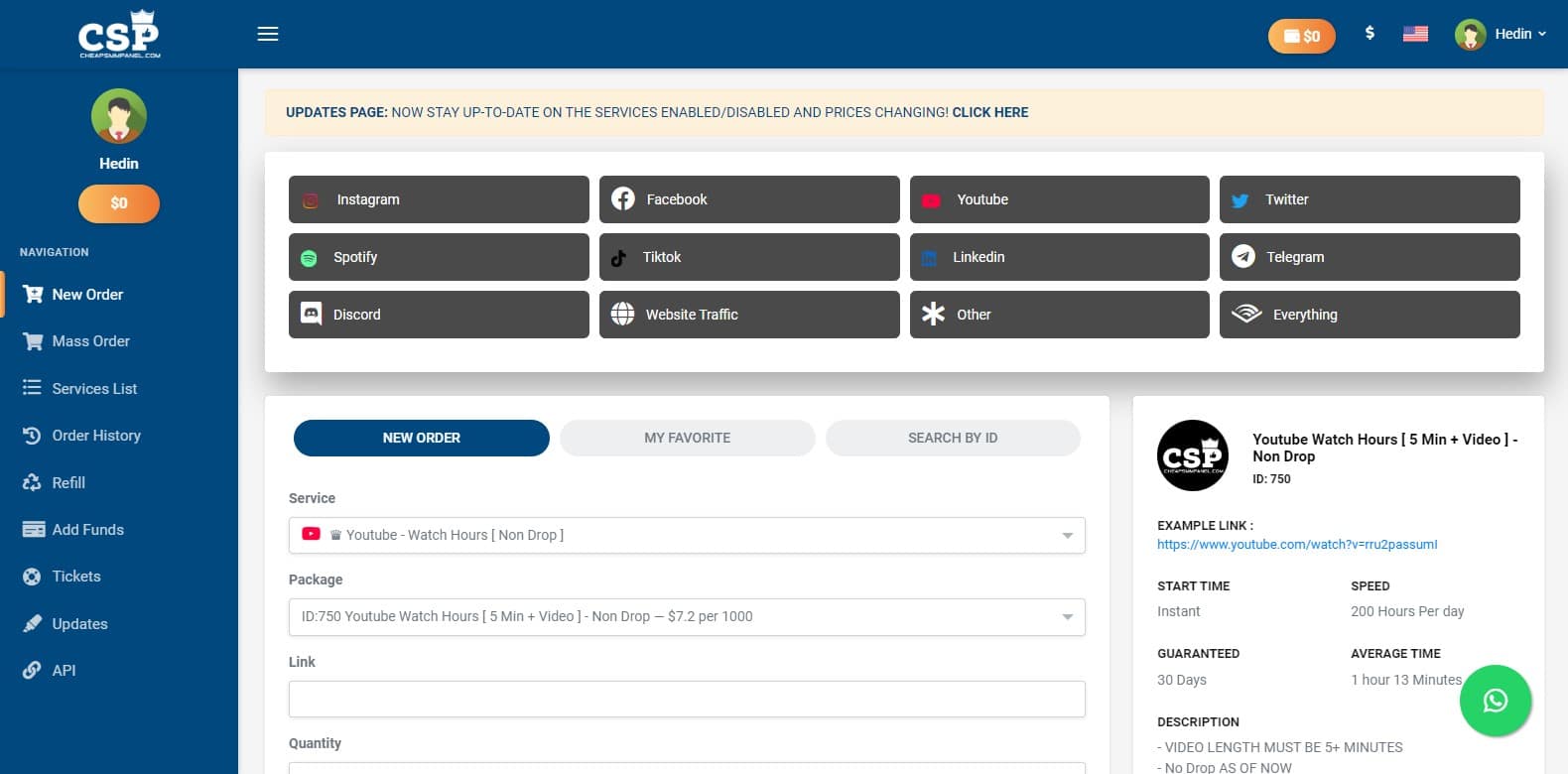The height and width of the screenshot is (774, 1568).
Task: Click the dollar currency icon
Action: click(1370, 33)
